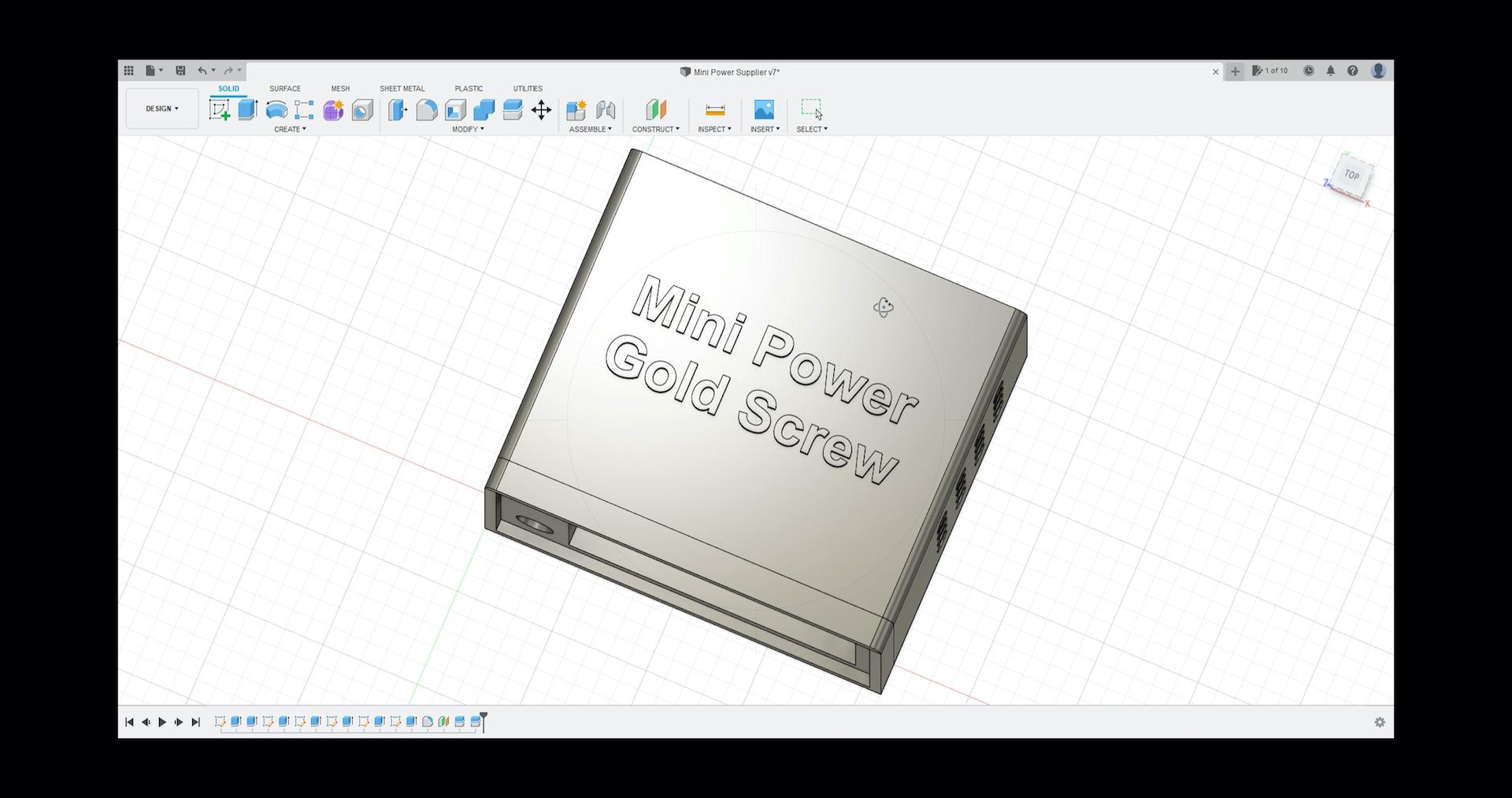Click the embossed 'Mini Power' text on model
The width and height of the screenshot is (1512, 798).
(775, 349)
